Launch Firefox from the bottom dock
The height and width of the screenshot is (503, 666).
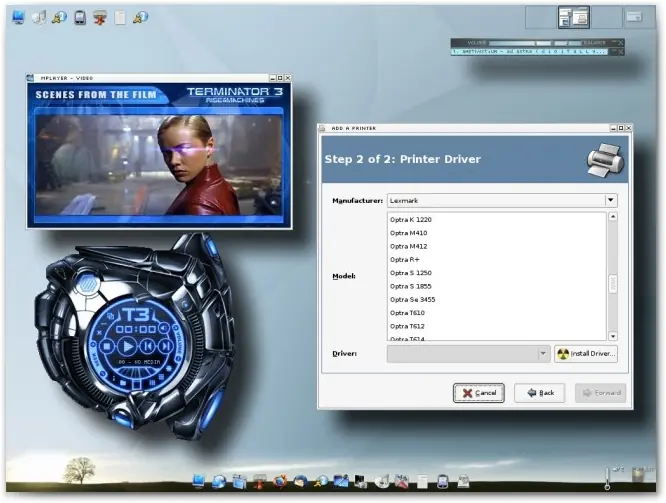tap(280, 481)
